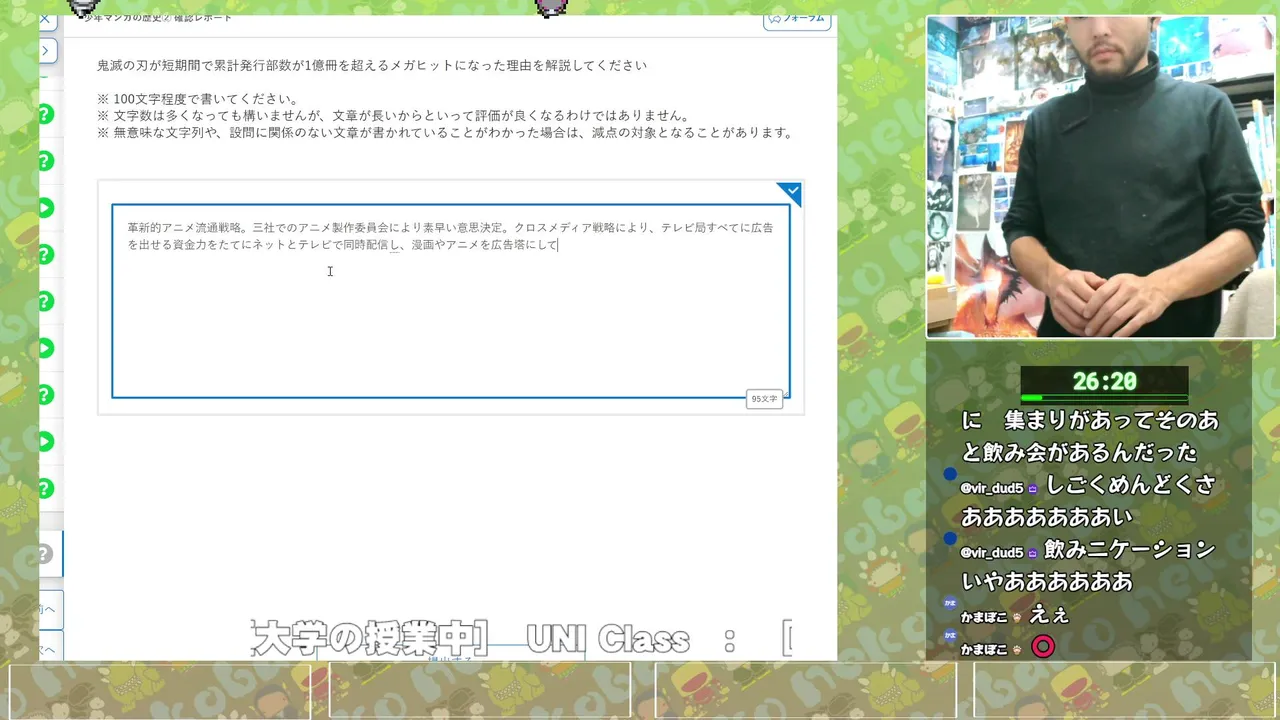Go to previous page with 前へ button
The width and height of the screenshot is (1280, 720).
pos(49,609)
